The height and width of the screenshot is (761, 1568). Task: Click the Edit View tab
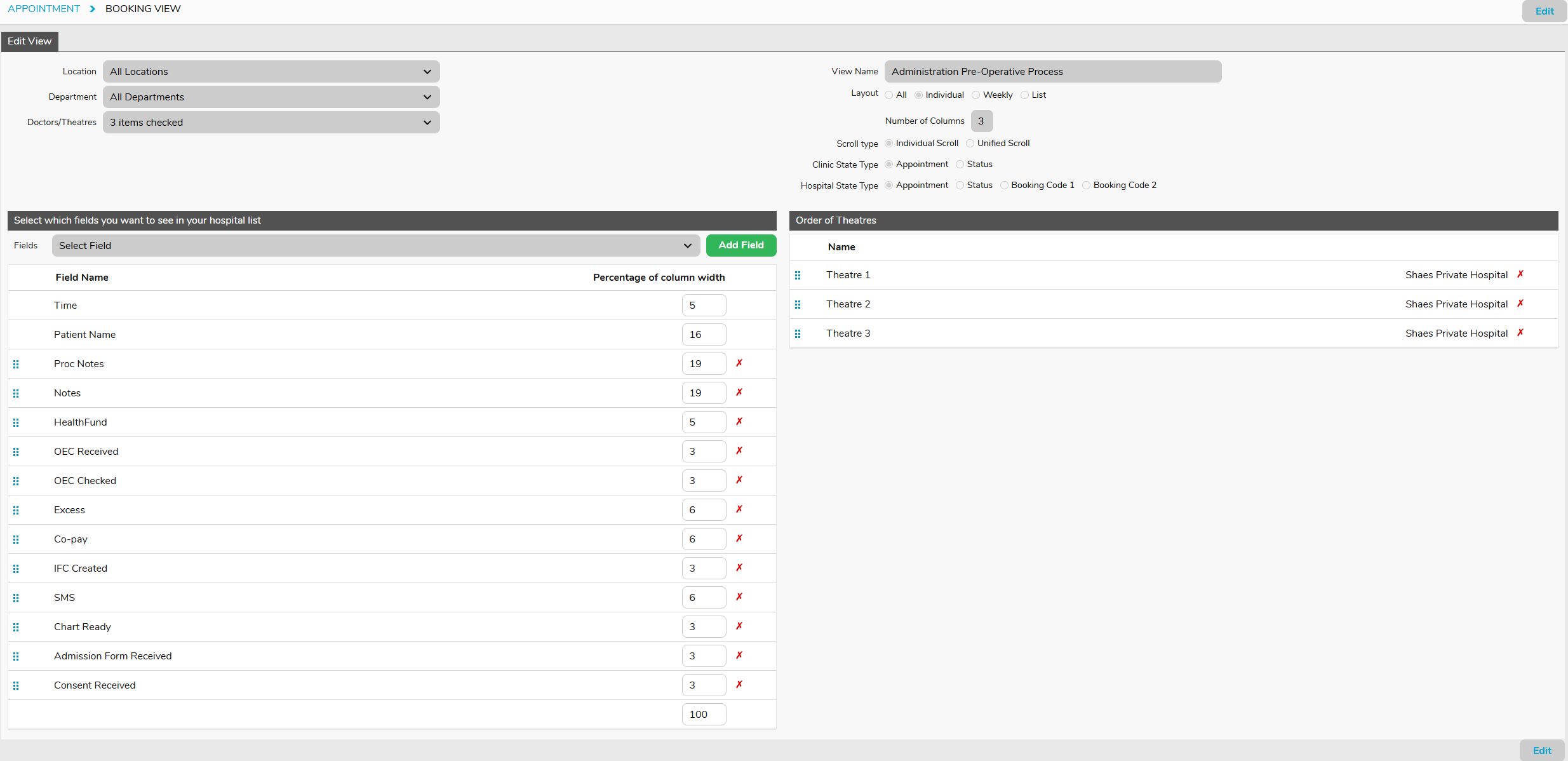click(30, 41)
